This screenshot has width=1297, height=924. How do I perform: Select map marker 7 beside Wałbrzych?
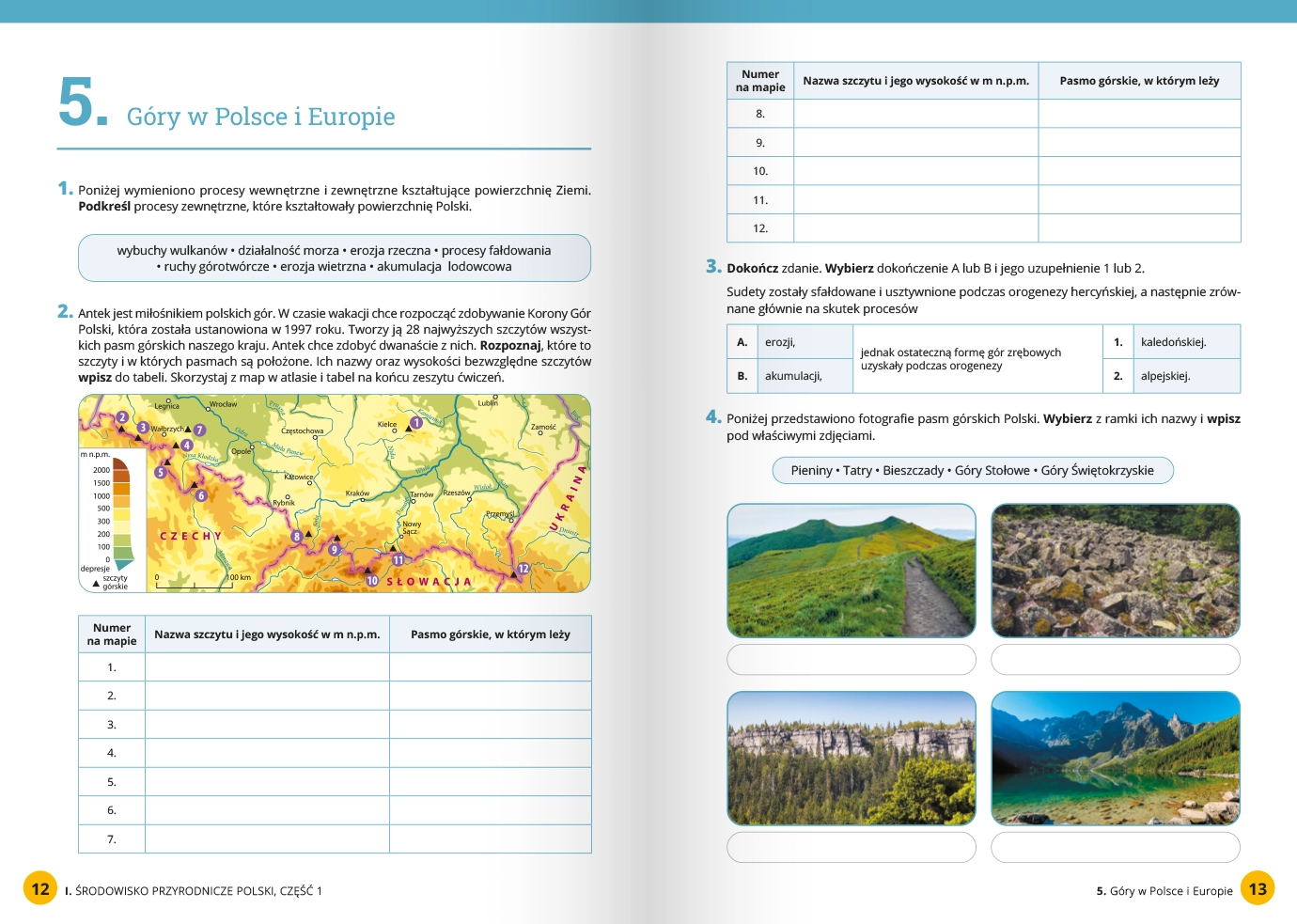(x=199, y=430)
